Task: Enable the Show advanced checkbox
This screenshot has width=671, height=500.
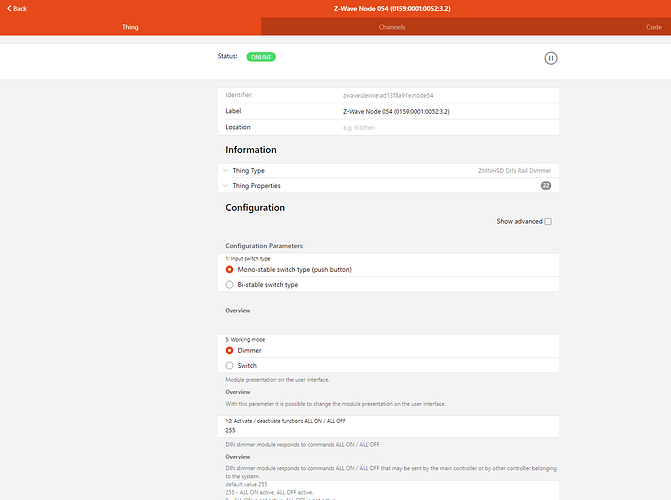Action: (548, 221)
